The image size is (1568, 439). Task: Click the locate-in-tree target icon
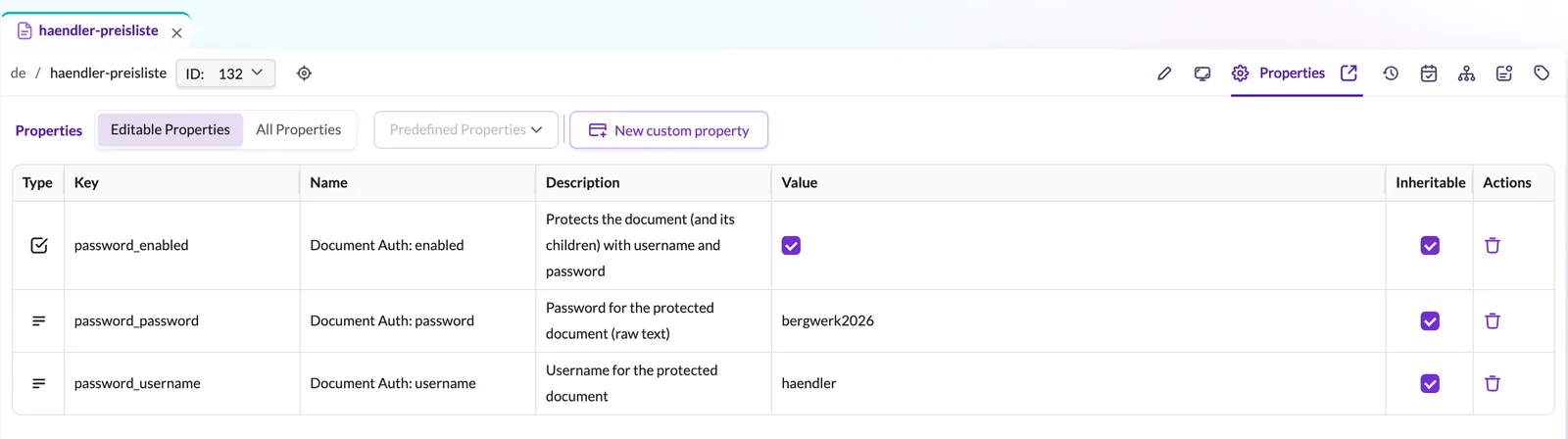click(304, 73)
